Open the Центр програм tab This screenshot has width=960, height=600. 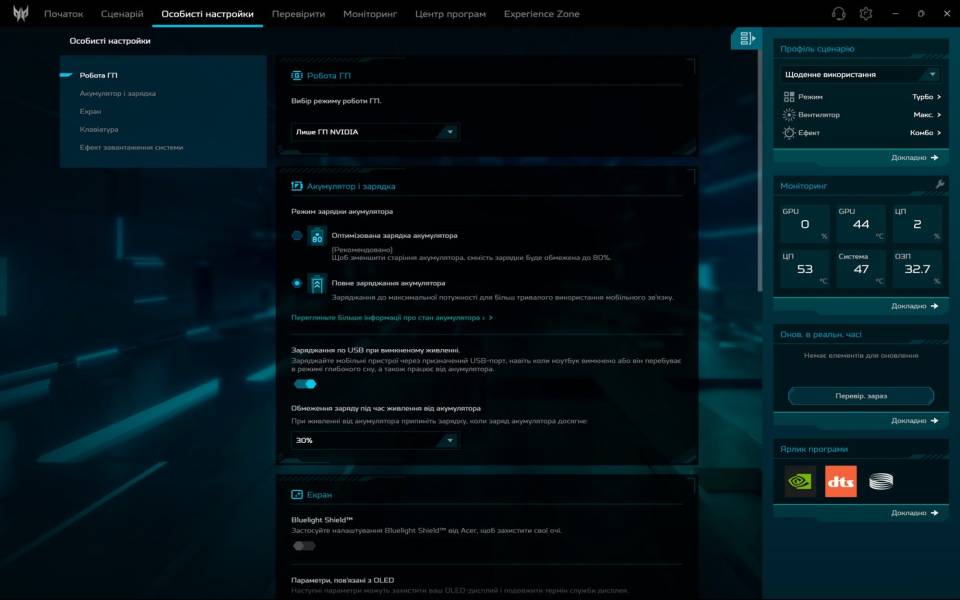coord(450,13)
